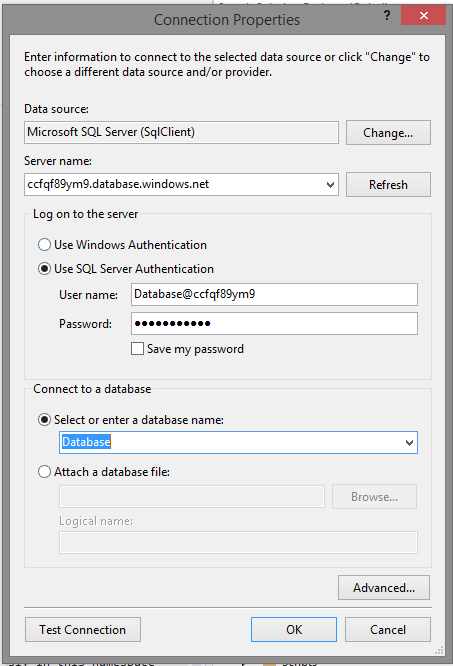453x666 pixels.
Task: Cancel the connection properties dialog
Action: (388, 629)
